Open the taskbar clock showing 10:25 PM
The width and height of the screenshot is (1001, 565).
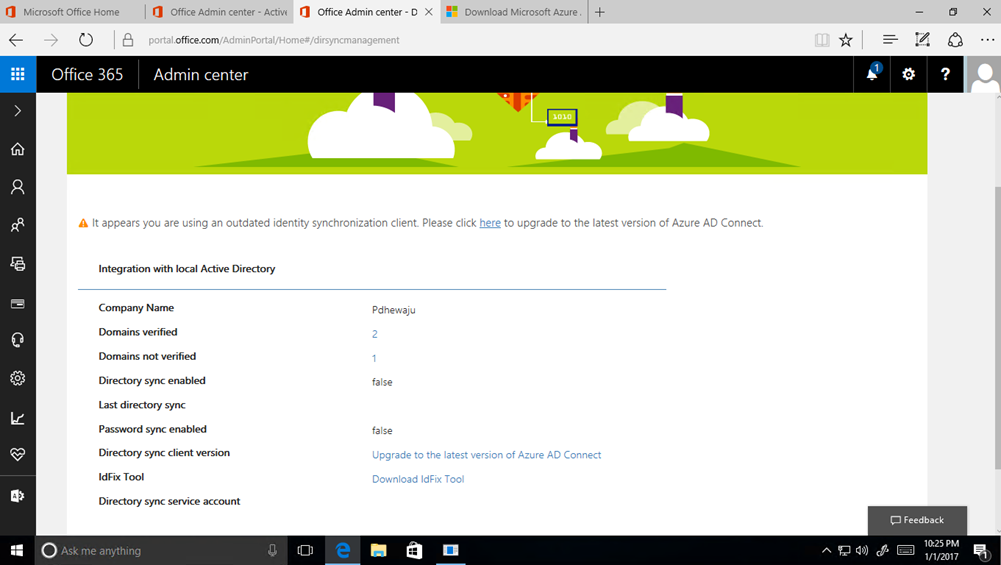pos(941,550)
